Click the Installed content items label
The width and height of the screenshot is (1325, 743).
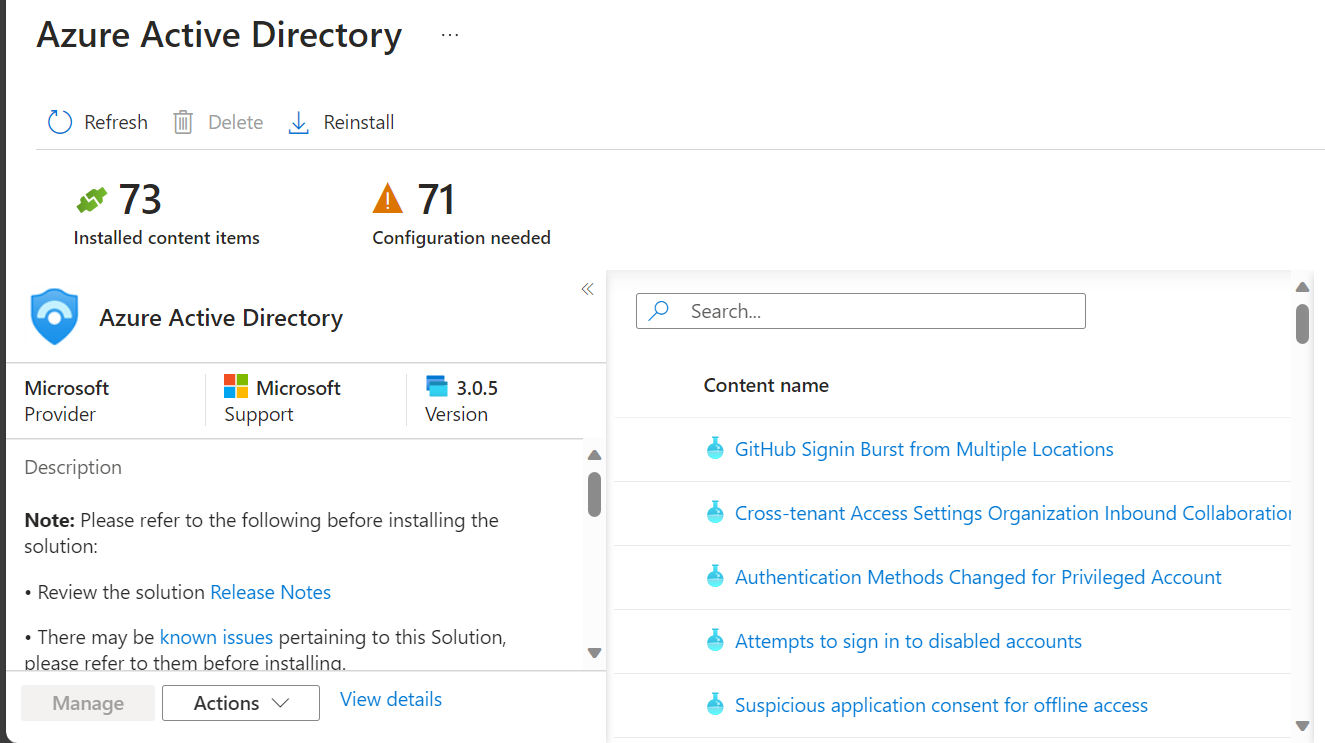tap(166, 238)
